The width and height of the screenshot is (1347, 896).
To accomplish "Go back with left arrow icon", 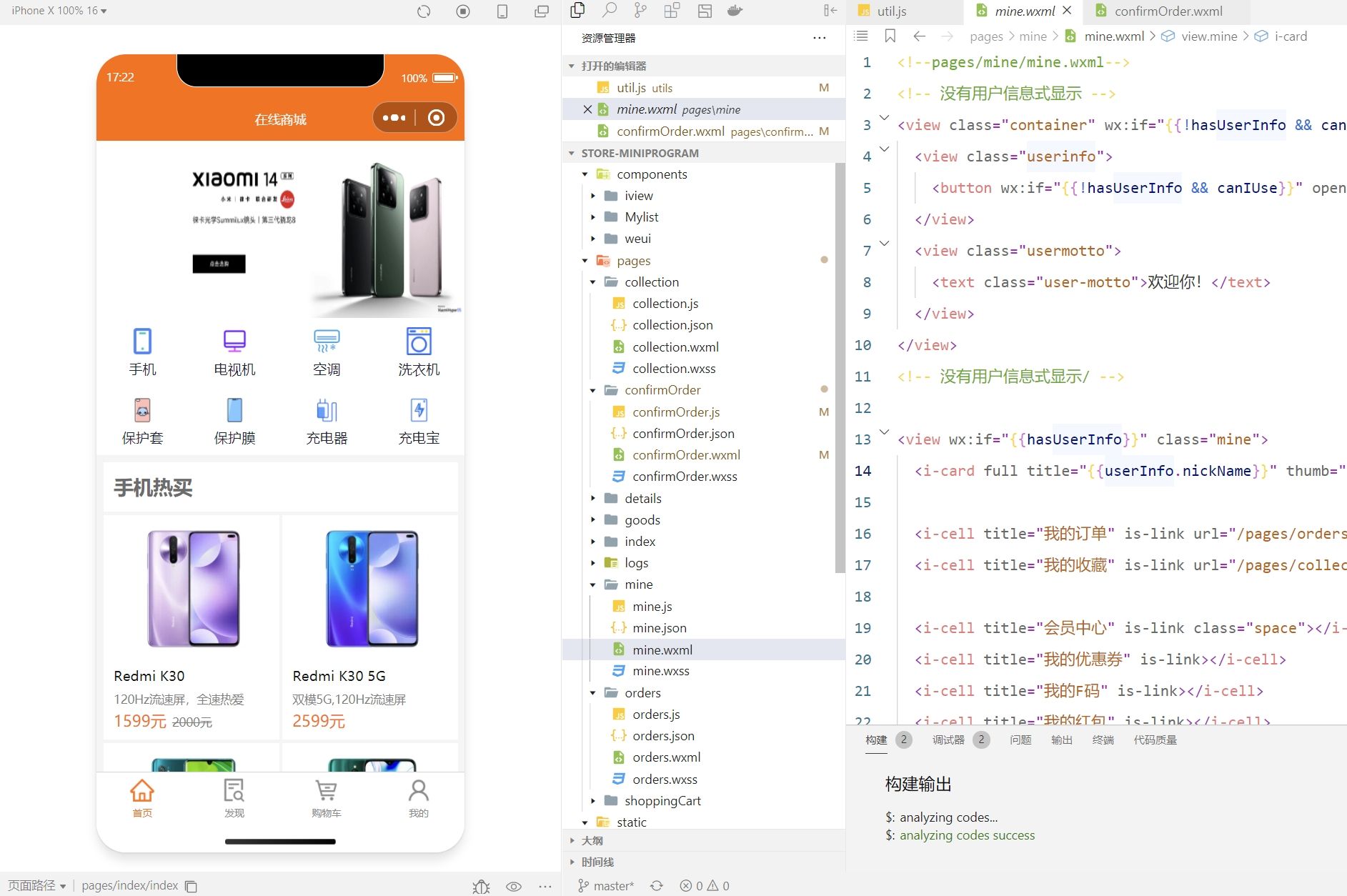I will pyautogui.click(x=920, y=36).
